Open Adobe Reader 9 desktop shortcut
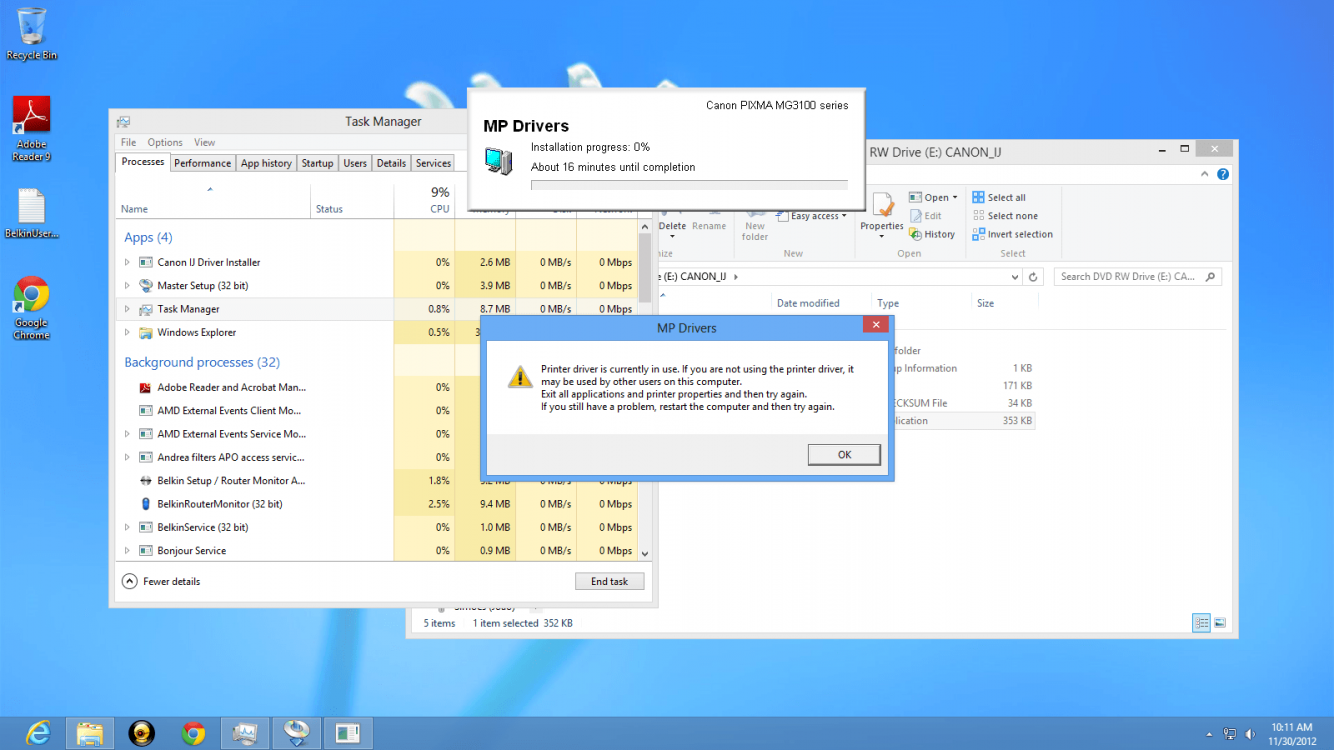 coord(31,125)
